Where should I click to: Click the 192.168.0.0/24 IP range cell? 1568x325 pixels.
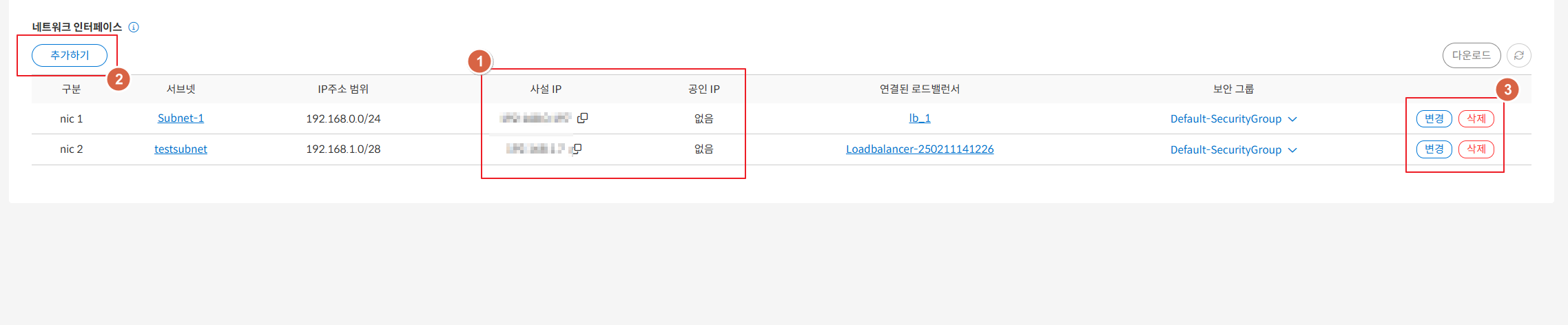(x=343, y=119)
